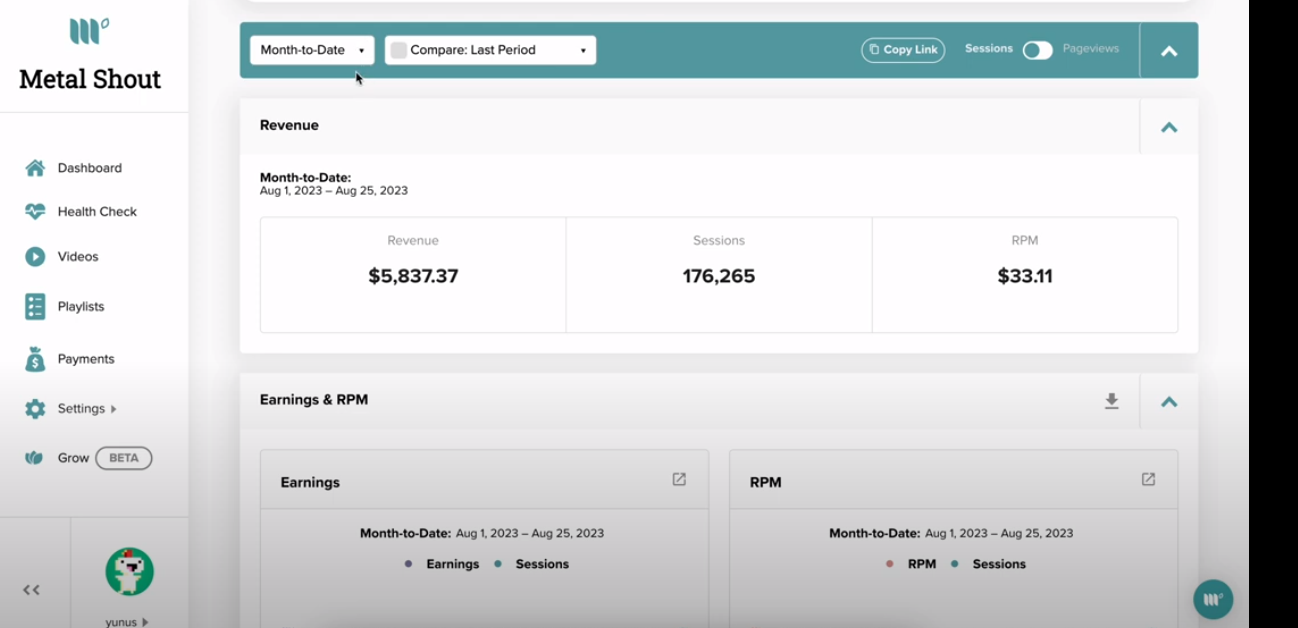This screenshot has width=1298, height=628.
Task: Click the 176,265 sessions value
Action: [x=719, y=276]
